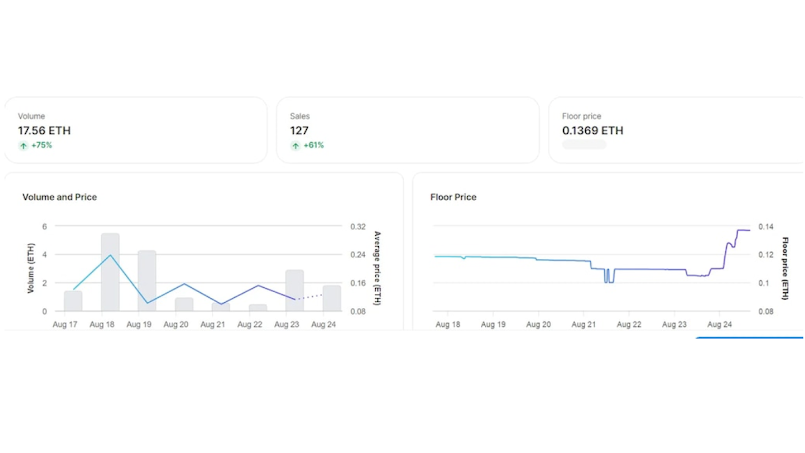805x453 pixels.
Task: Click the dotted projected price line segment
Action: coord(310,297)
